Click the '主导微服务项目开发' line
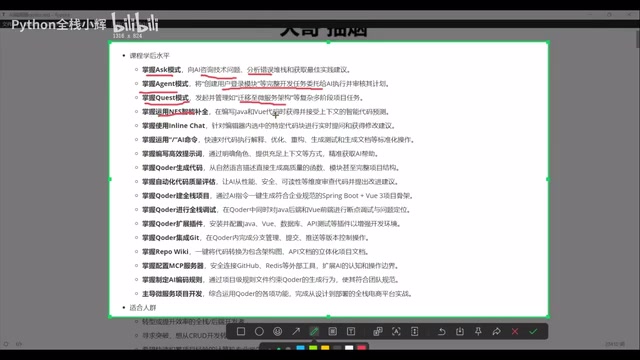 click(x=278, y=293)
